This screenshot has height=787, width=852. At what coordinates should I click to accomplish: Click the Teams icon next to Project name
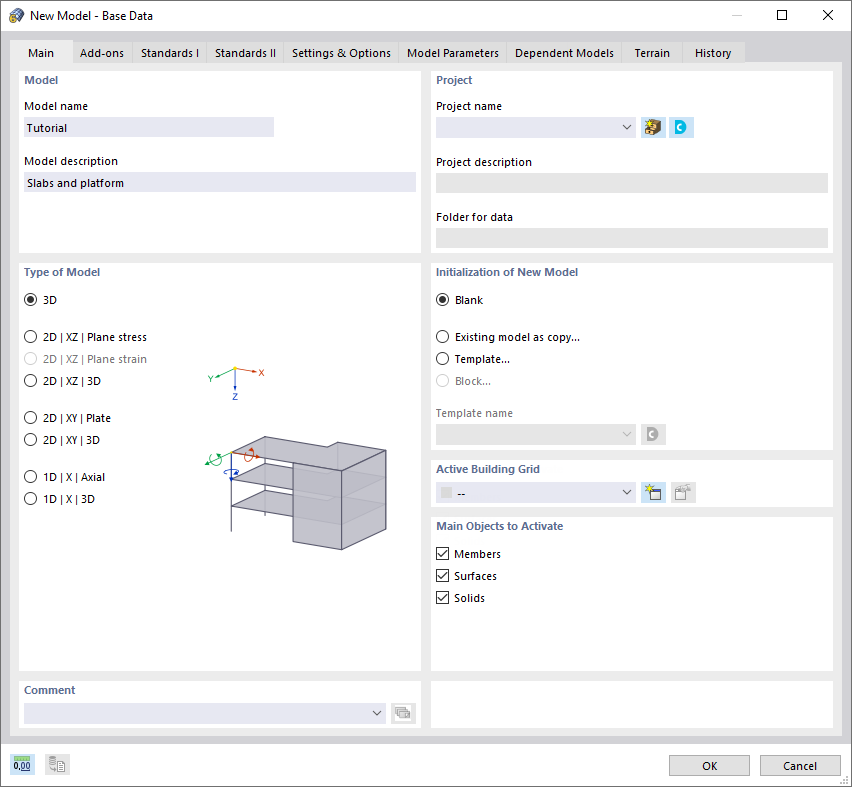pos(681,127)
